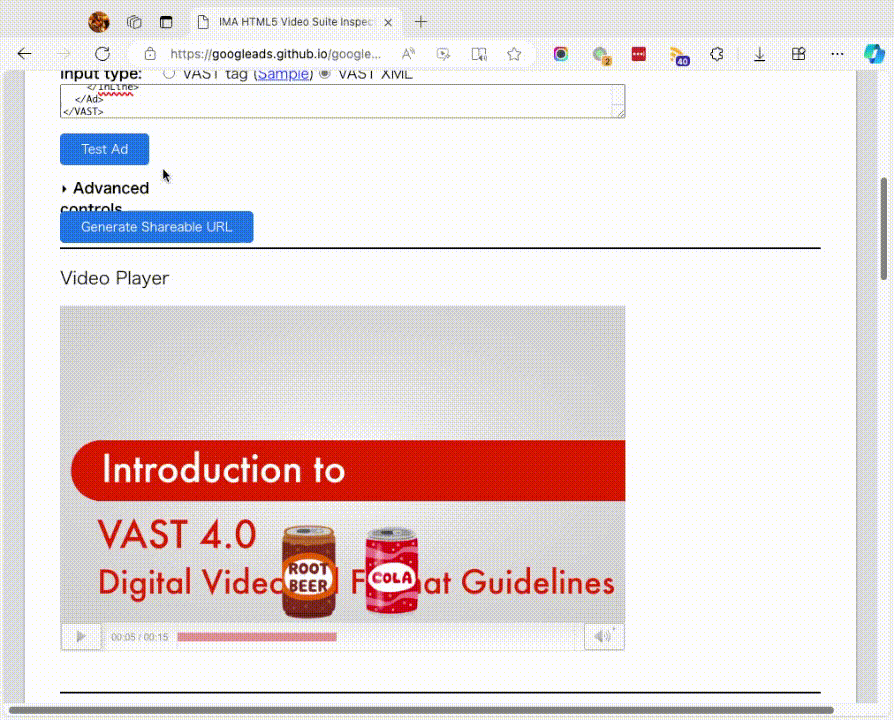
Task: View site information via the lock icon
Action: point(150,54)
